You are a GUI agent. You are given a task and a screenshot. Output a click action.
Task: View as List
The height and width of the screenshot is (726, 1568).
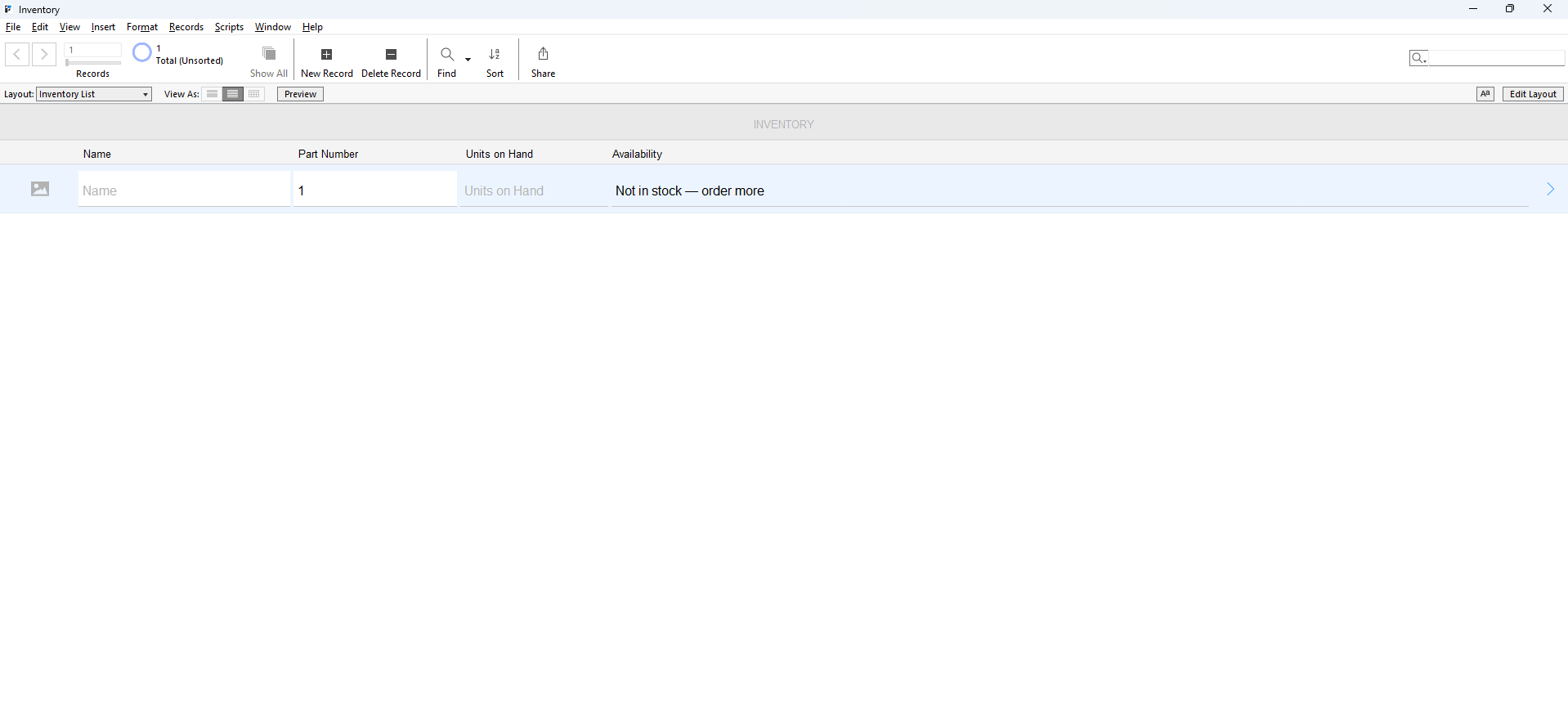233,94
